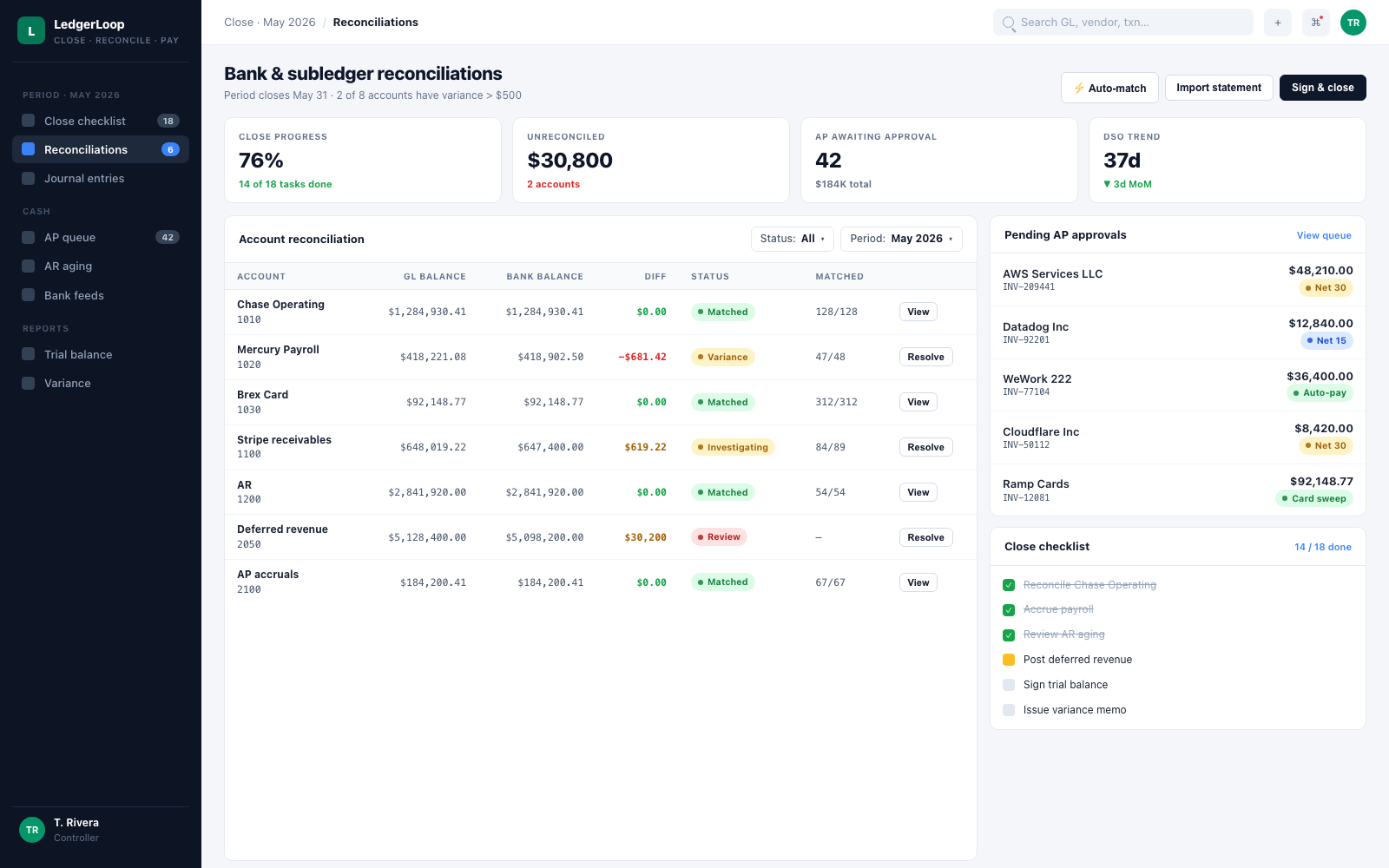1389x868 pixels.
Task: Click the Close checklist sidebar icon
Action: pyautogui.click(x=29, y=121)
